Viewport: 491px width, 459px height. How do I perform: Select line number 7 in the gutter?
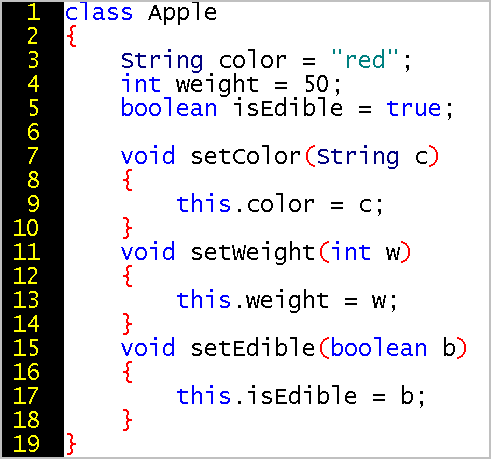tap(33, 156)
